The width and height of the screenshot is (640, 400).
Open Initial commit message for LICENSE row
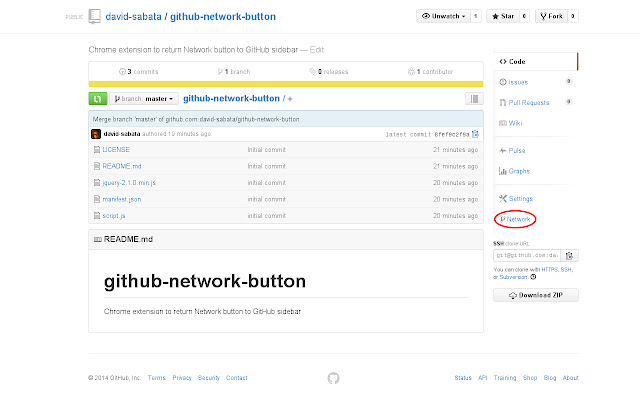267,150
